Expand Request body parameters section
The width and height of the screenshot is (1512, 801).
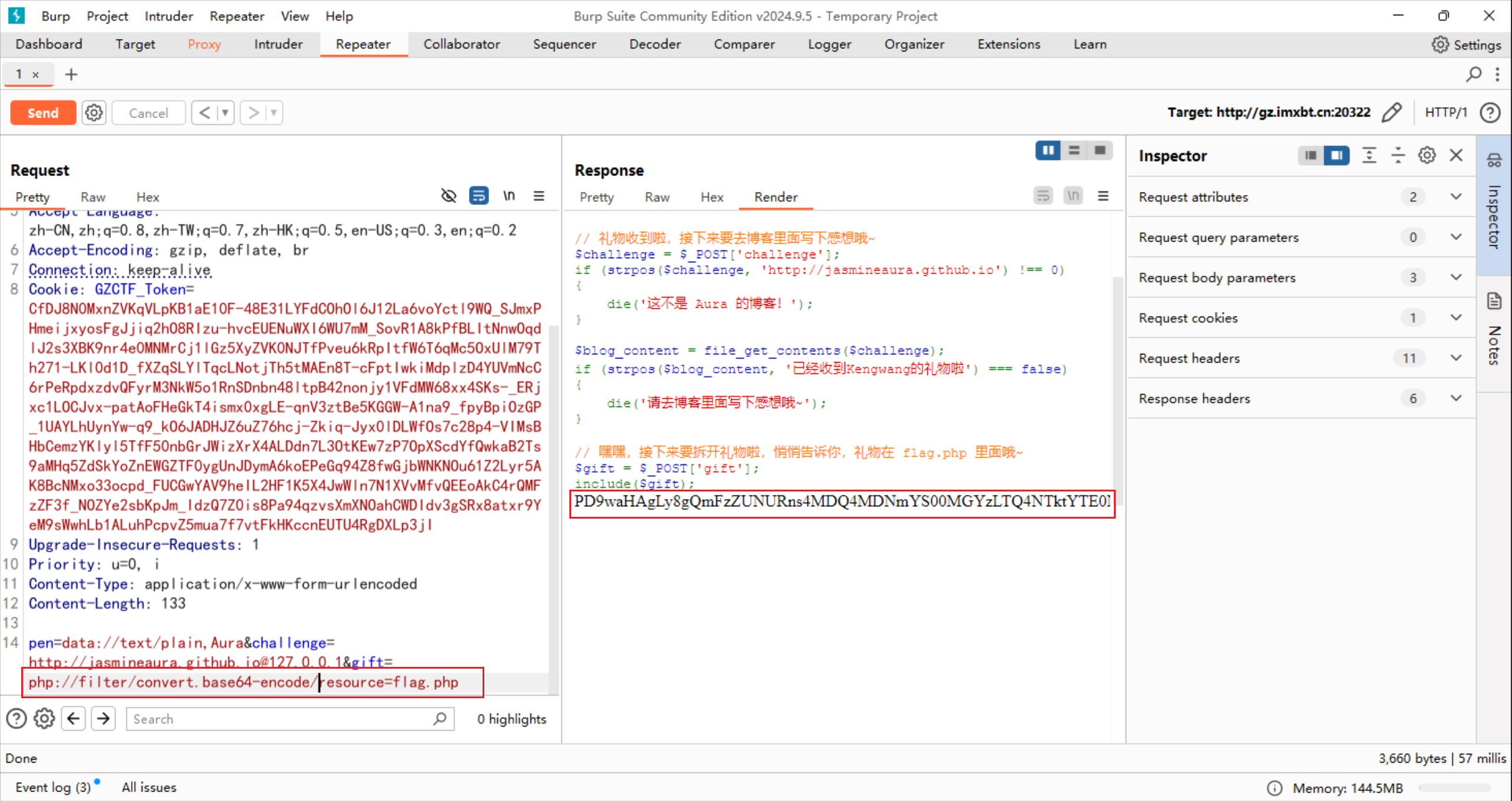(x=1456, y=278)
